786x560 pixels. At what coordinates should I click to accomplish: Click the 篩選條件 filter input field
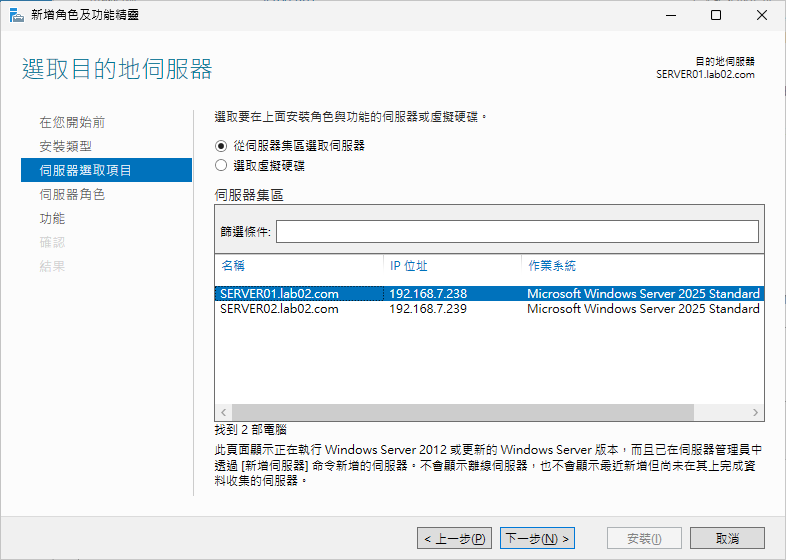coord(517,232)
